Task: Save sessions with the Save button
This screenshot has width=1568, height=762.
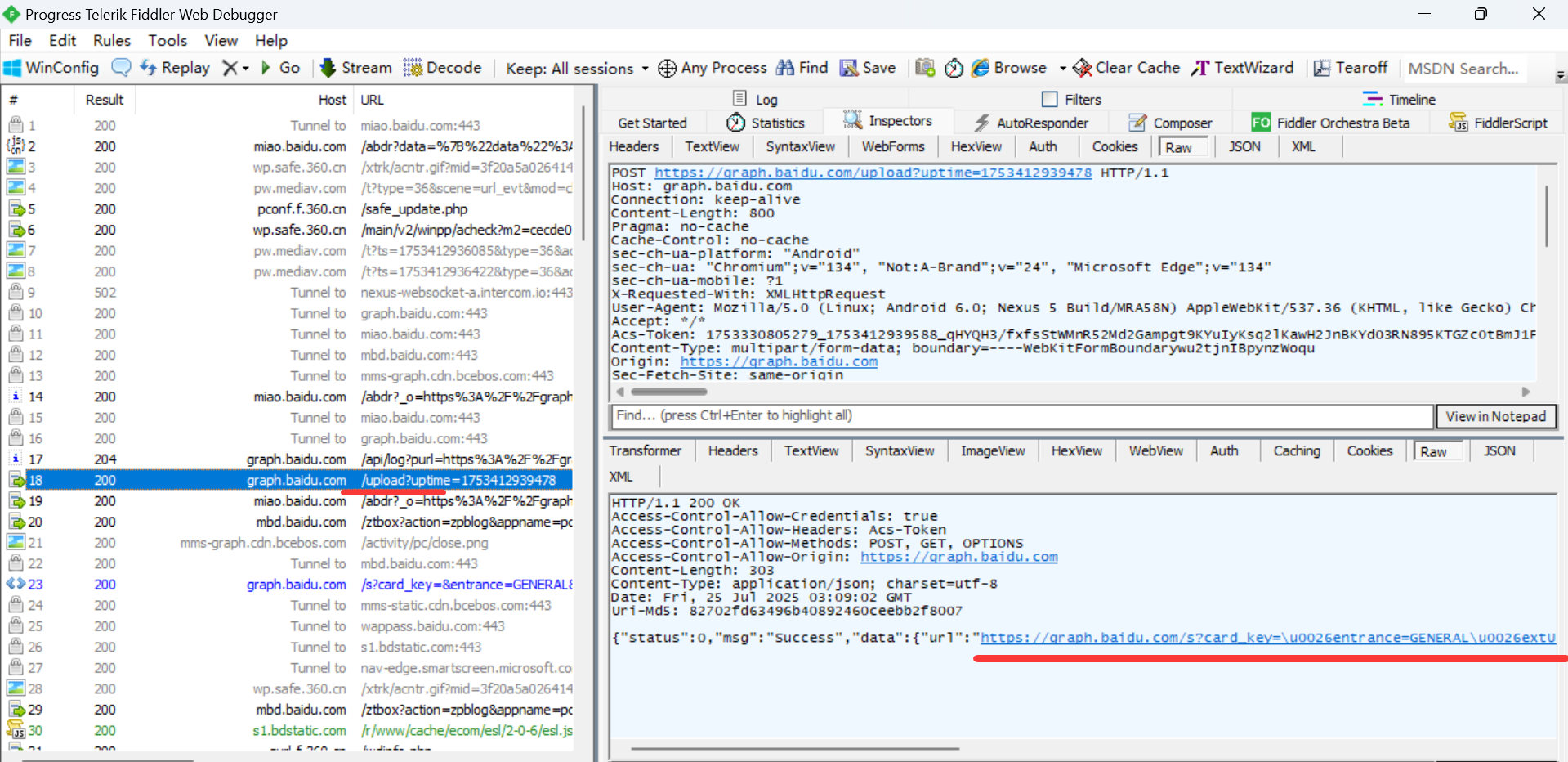Action: click(868, 68)
